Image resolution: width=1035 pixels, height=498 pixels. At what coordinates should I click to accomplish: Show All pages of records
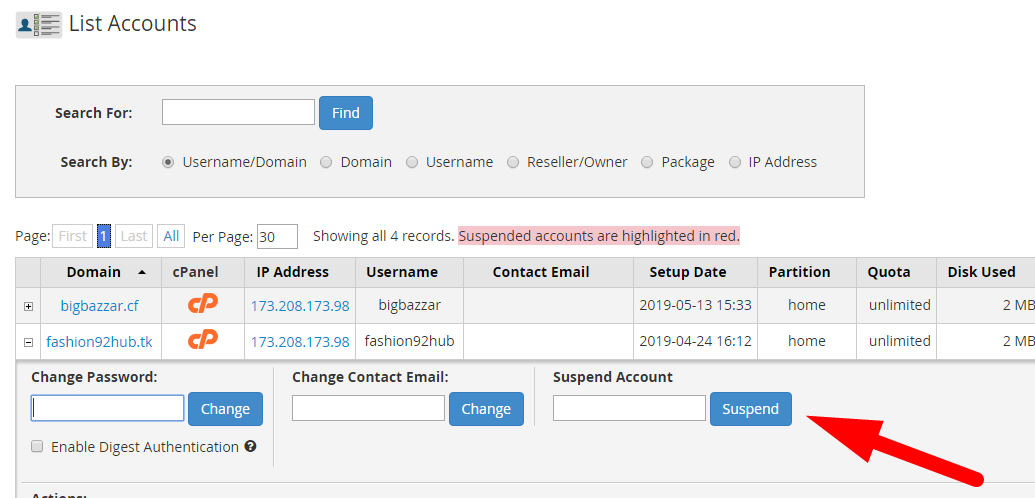(171, 236)
